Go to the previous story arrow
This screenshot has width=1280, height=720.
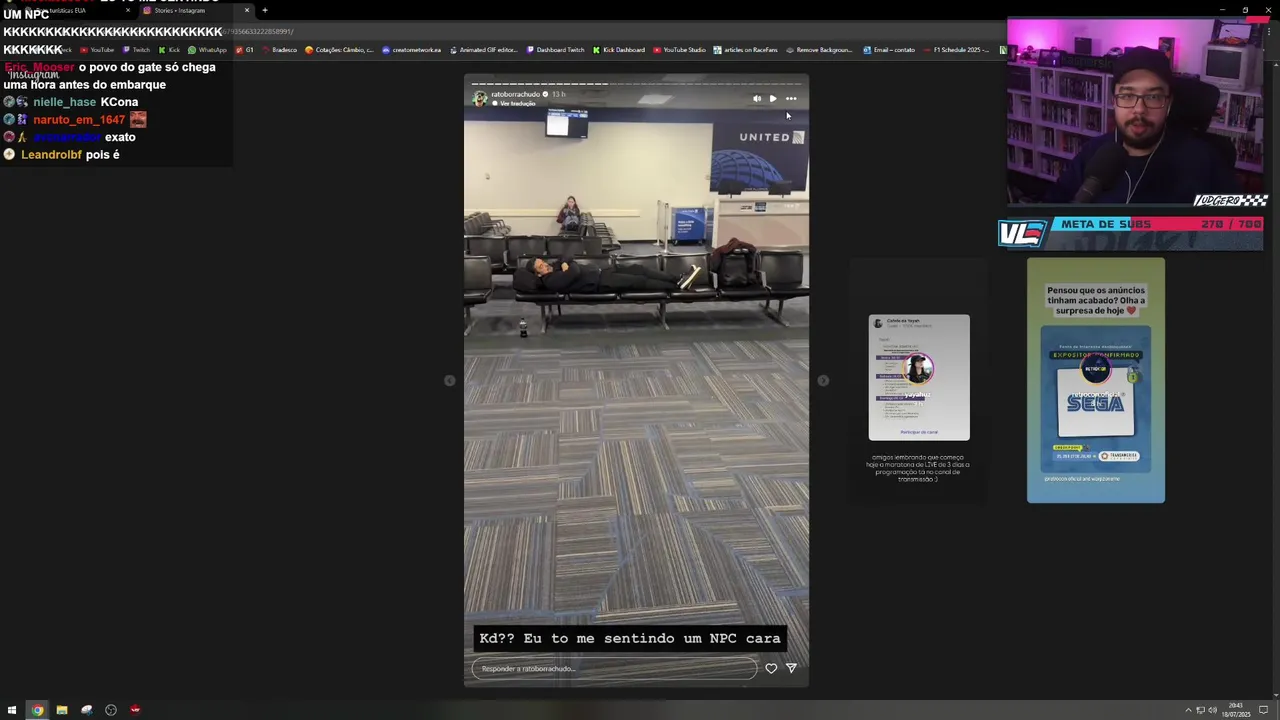click(x=449, y=380)
